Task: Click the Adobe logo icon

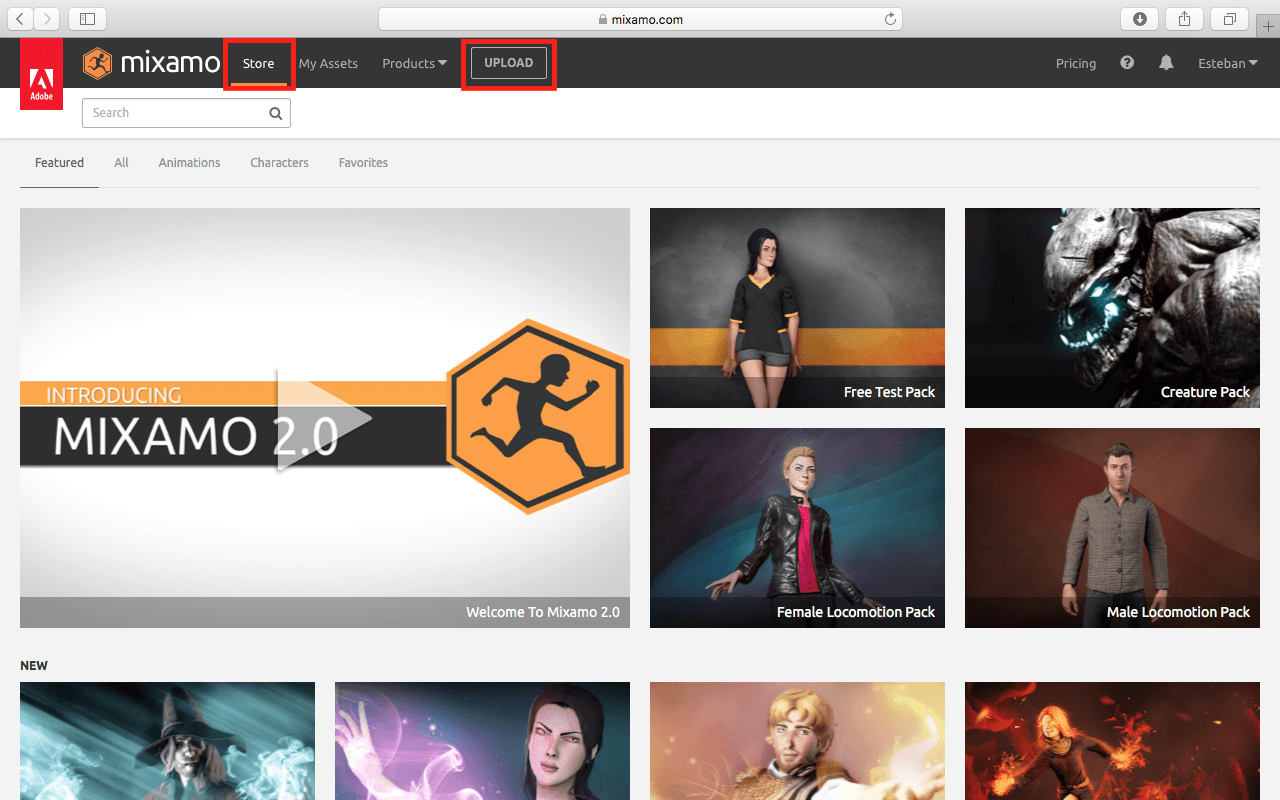Action: [41, 73]
